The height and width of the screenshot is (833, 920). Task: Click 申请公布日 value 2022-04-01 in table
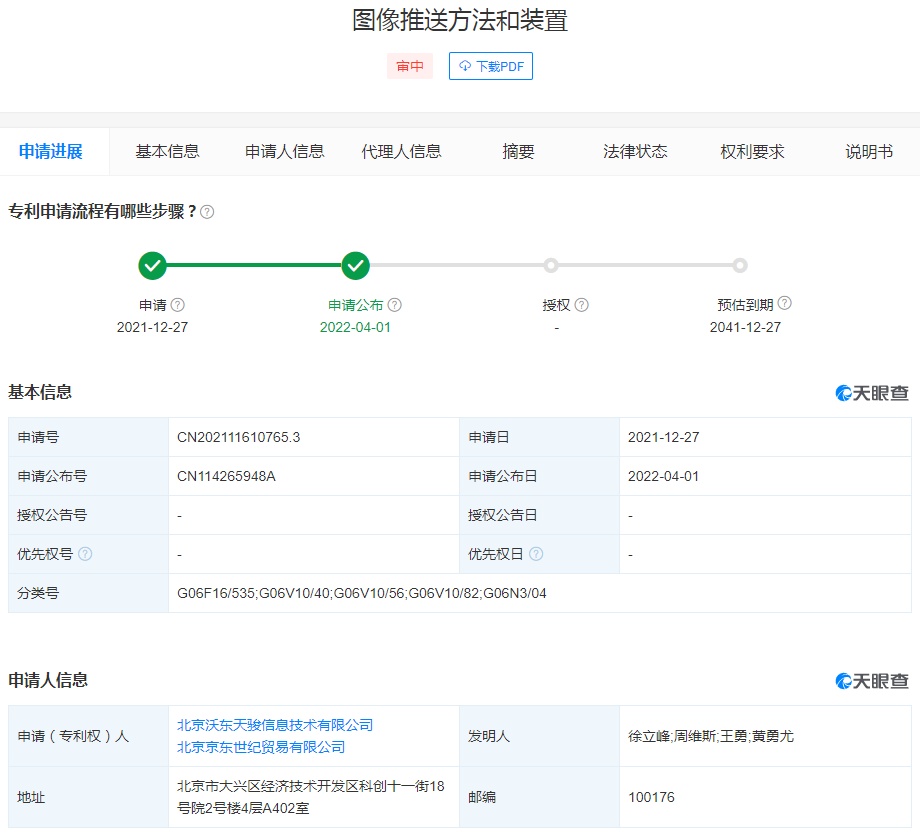coord(664,476)
